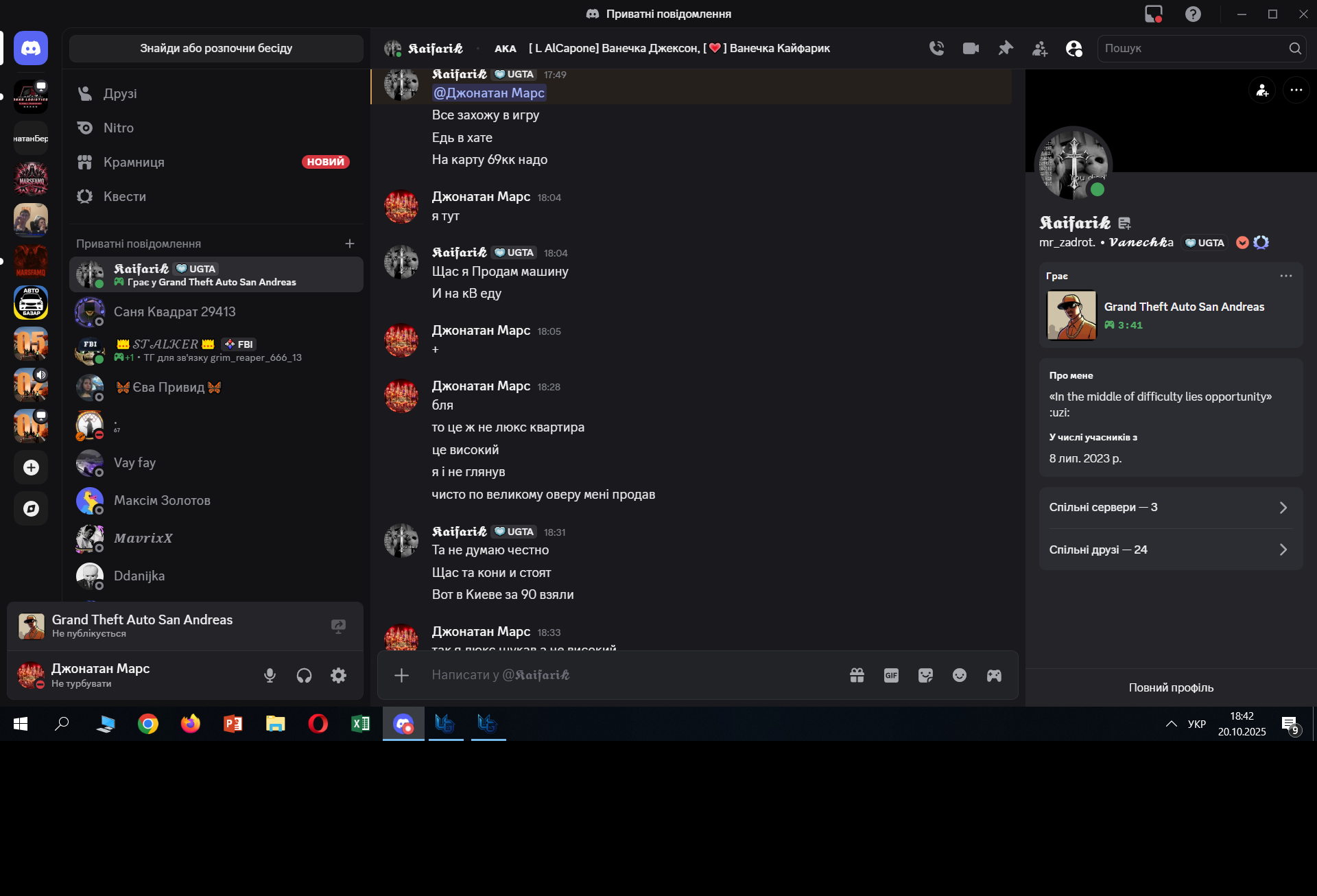
Task: Start a voice call with Raifarik
Action: pos(936,48)
